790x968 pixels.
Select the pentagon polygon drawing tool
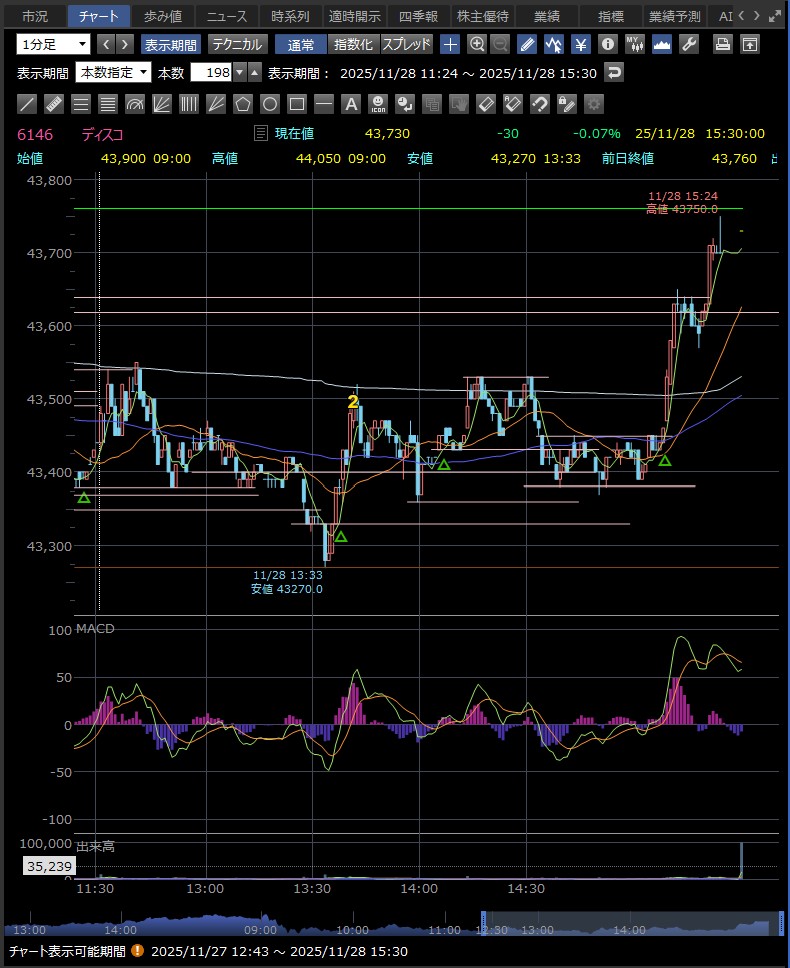(243, 104)
